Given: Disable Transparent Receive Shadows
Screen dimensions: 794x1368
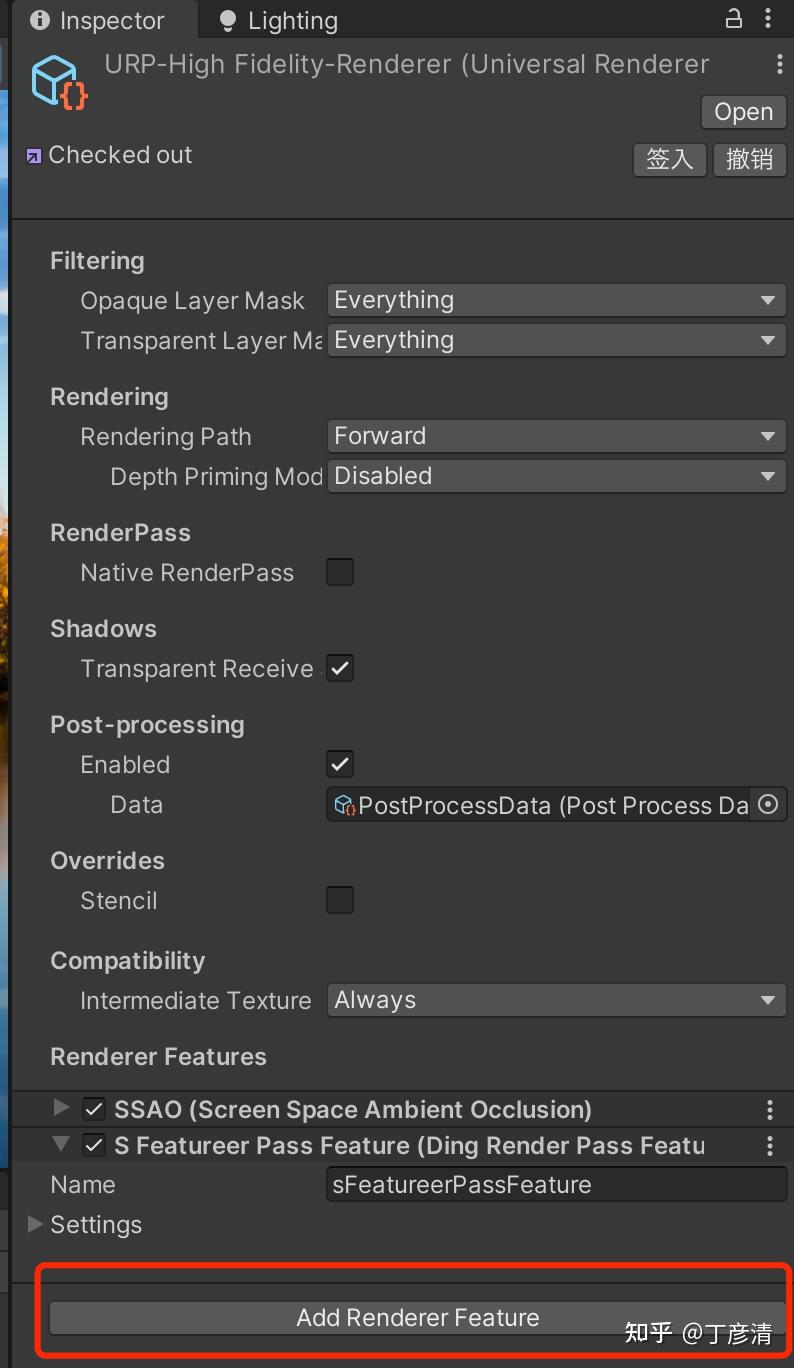Looking at the screenshot, I should [x=340, y=668].
